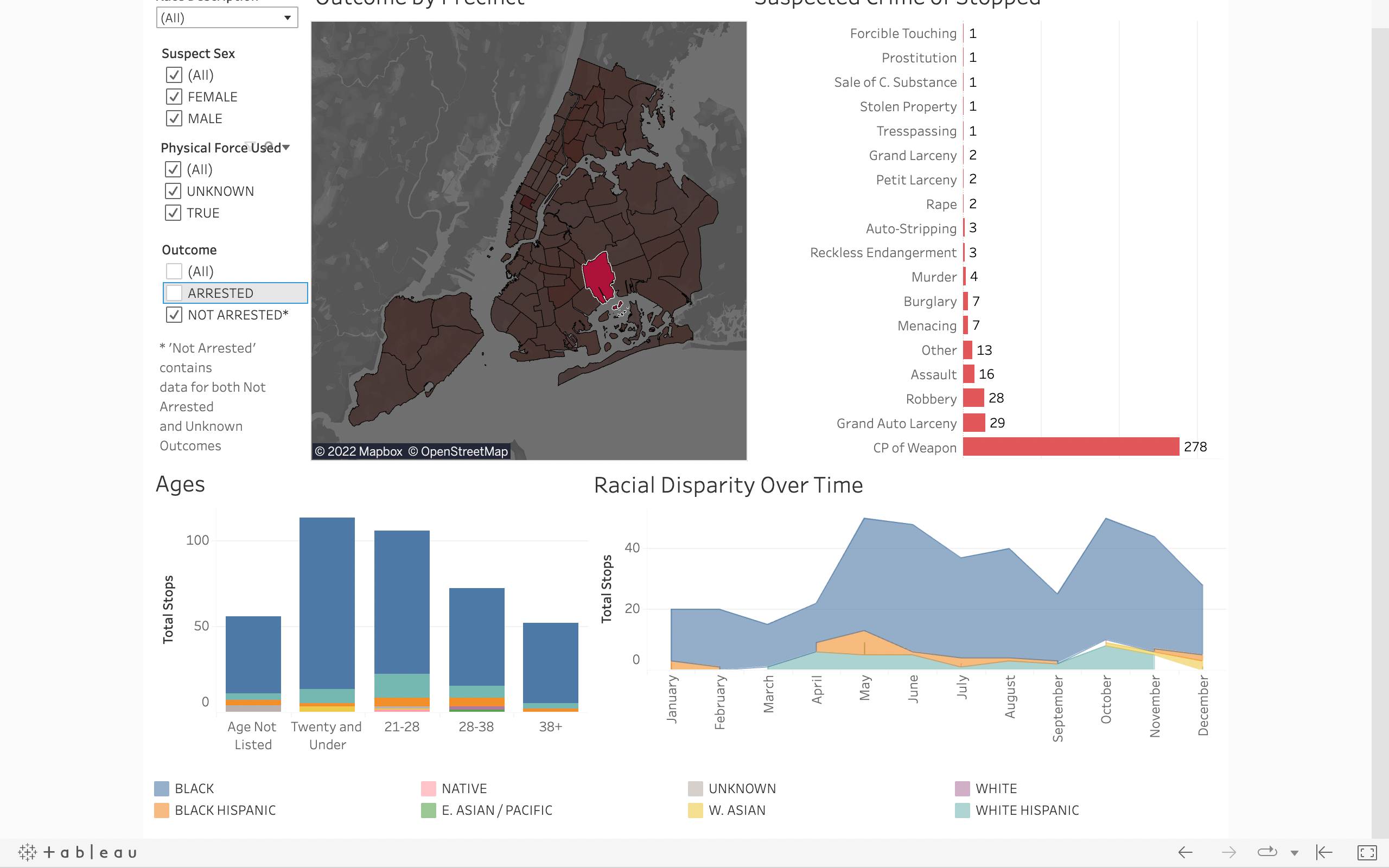1389x868 pixels.
Task: Enter full screen mode
Action: coord(1367,852)
